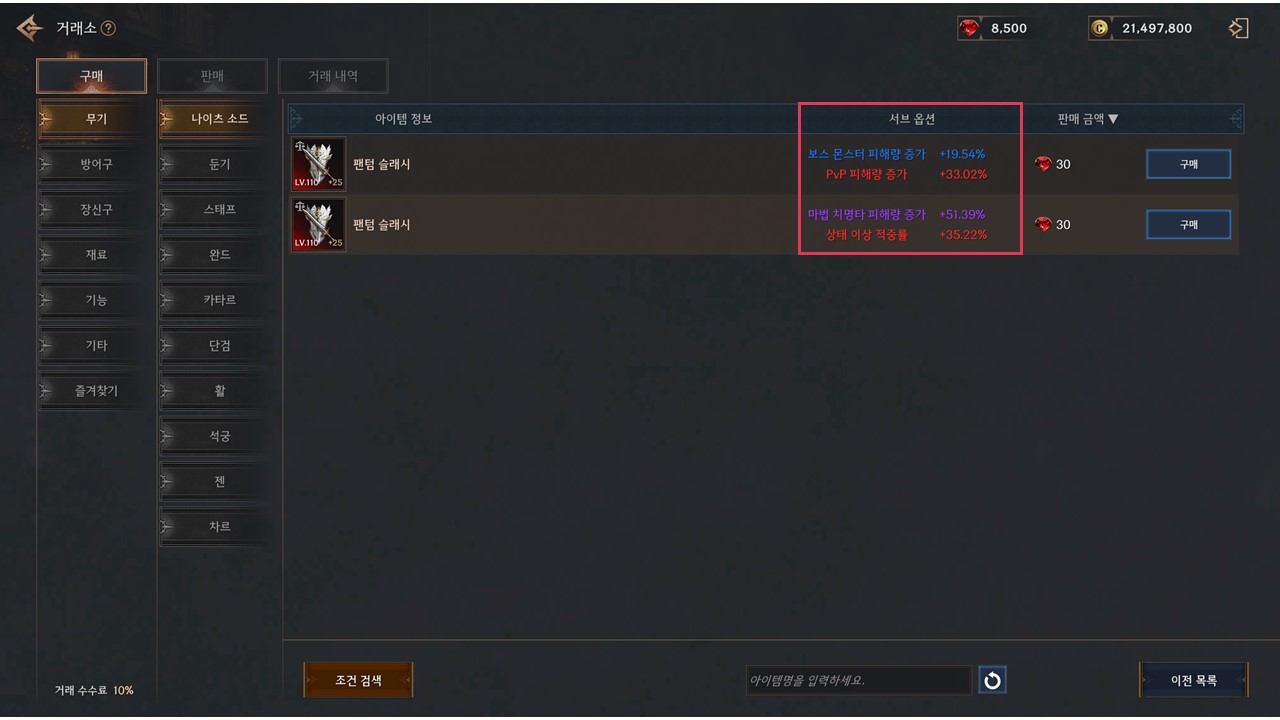Focus the item name search field
Screen dimensions: 1280x720
point(859,681)
